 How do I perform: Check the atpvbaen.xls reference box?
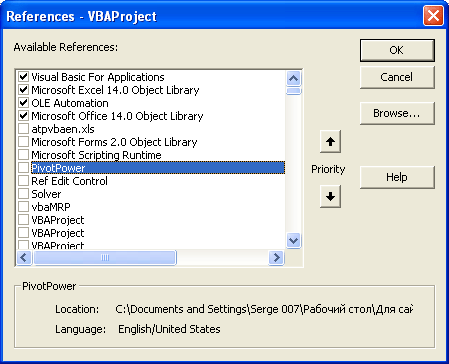point(23,129)
